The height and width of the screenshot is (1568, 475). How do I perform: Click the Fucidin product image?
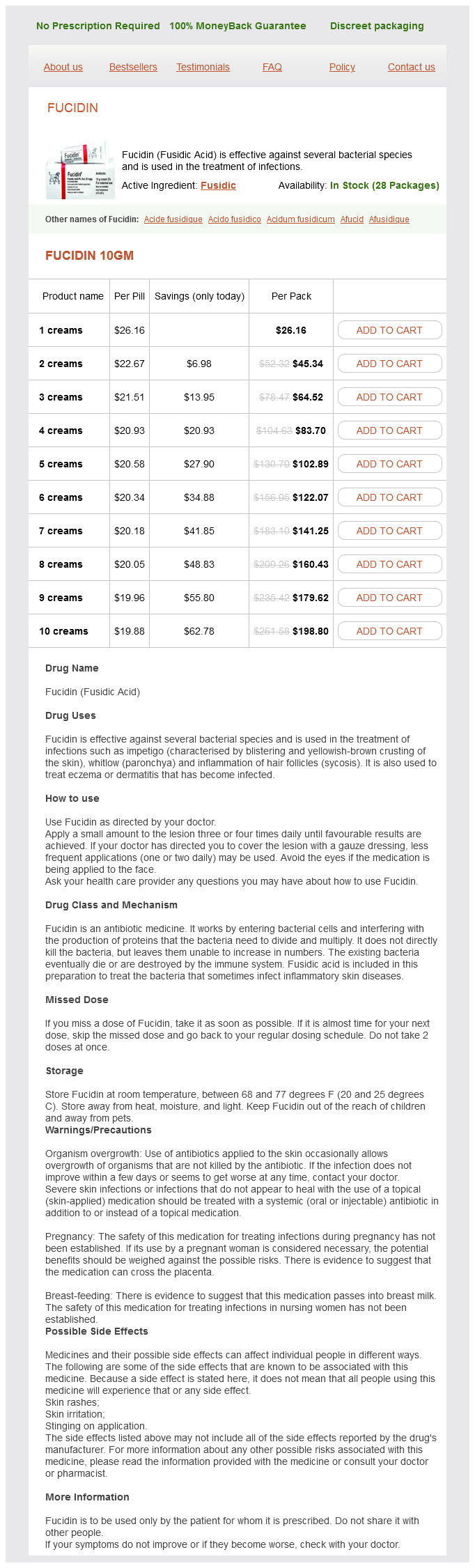[79, 170]
